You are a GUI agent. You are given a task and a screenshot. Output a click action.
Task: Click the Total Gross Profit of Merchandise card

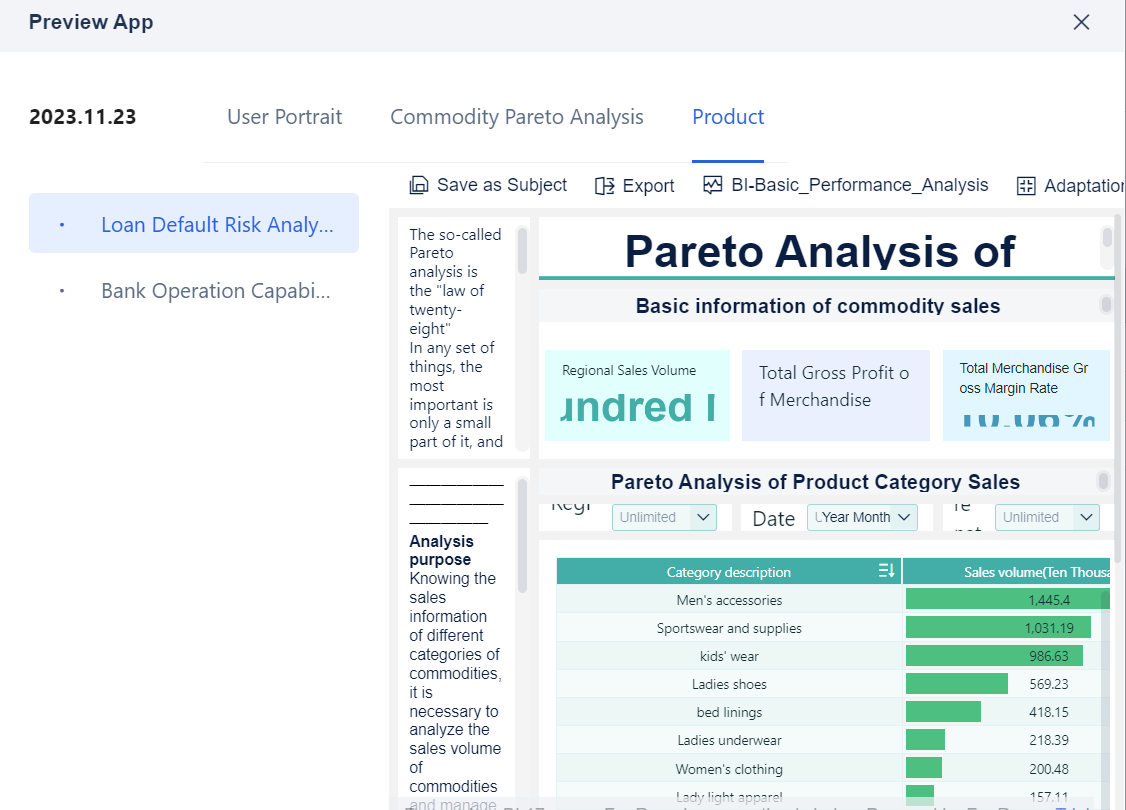[x=835, y=395]
